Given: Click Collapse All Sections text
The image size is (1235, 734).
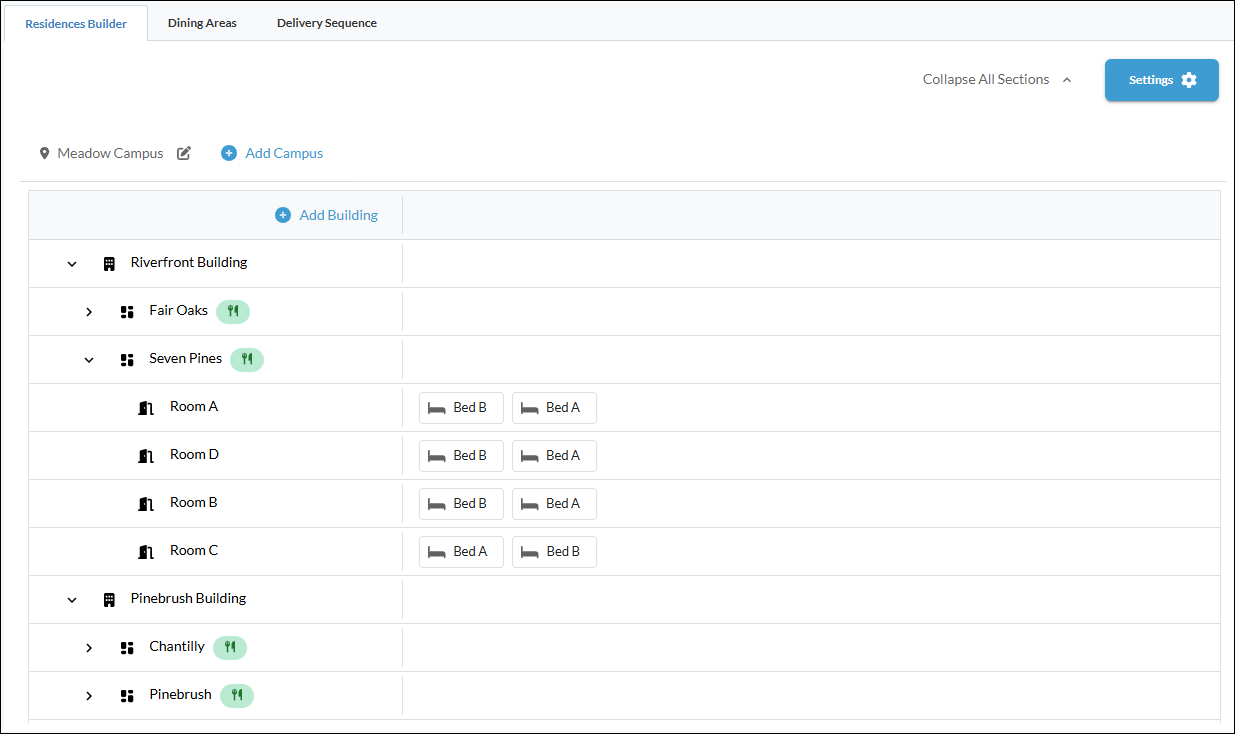Looking at the screenshot, I should pos(986,80).
